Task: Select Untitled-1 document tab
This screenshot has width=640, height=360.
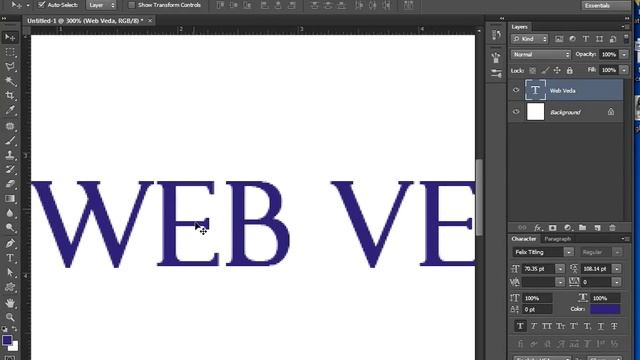Action: (x=85, y=20)
